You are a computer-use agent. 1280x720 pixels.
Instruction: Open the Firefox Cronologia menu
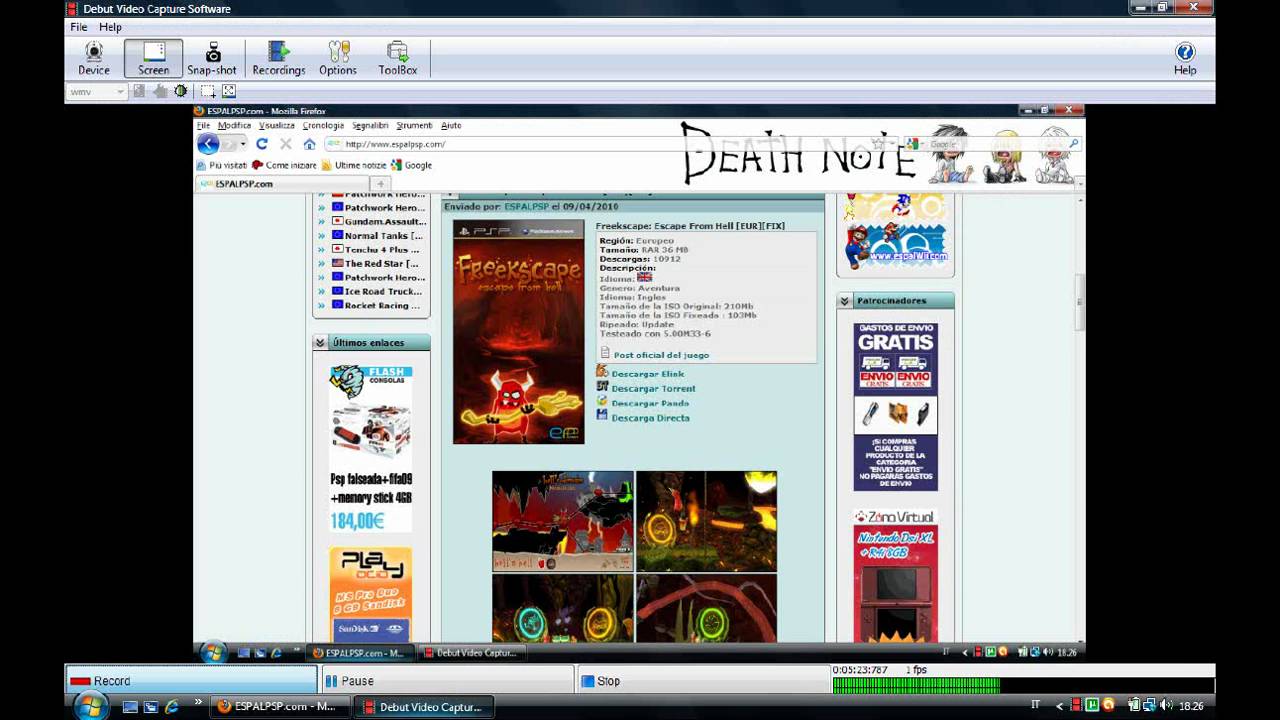[x=323, y=125]
